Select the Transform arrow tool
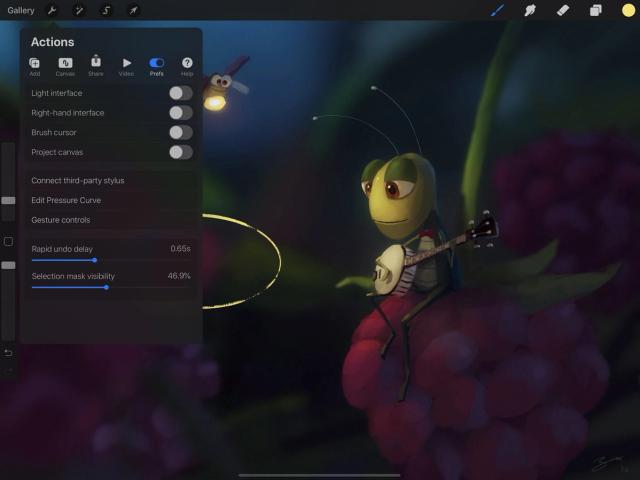Viewport: 640px width, 480px height. click(x=133, y=10)
